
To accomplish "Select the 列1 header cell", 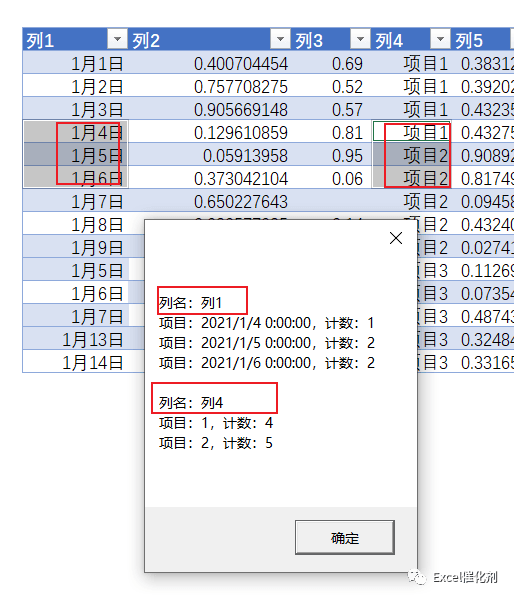I will tap(75, 39).
